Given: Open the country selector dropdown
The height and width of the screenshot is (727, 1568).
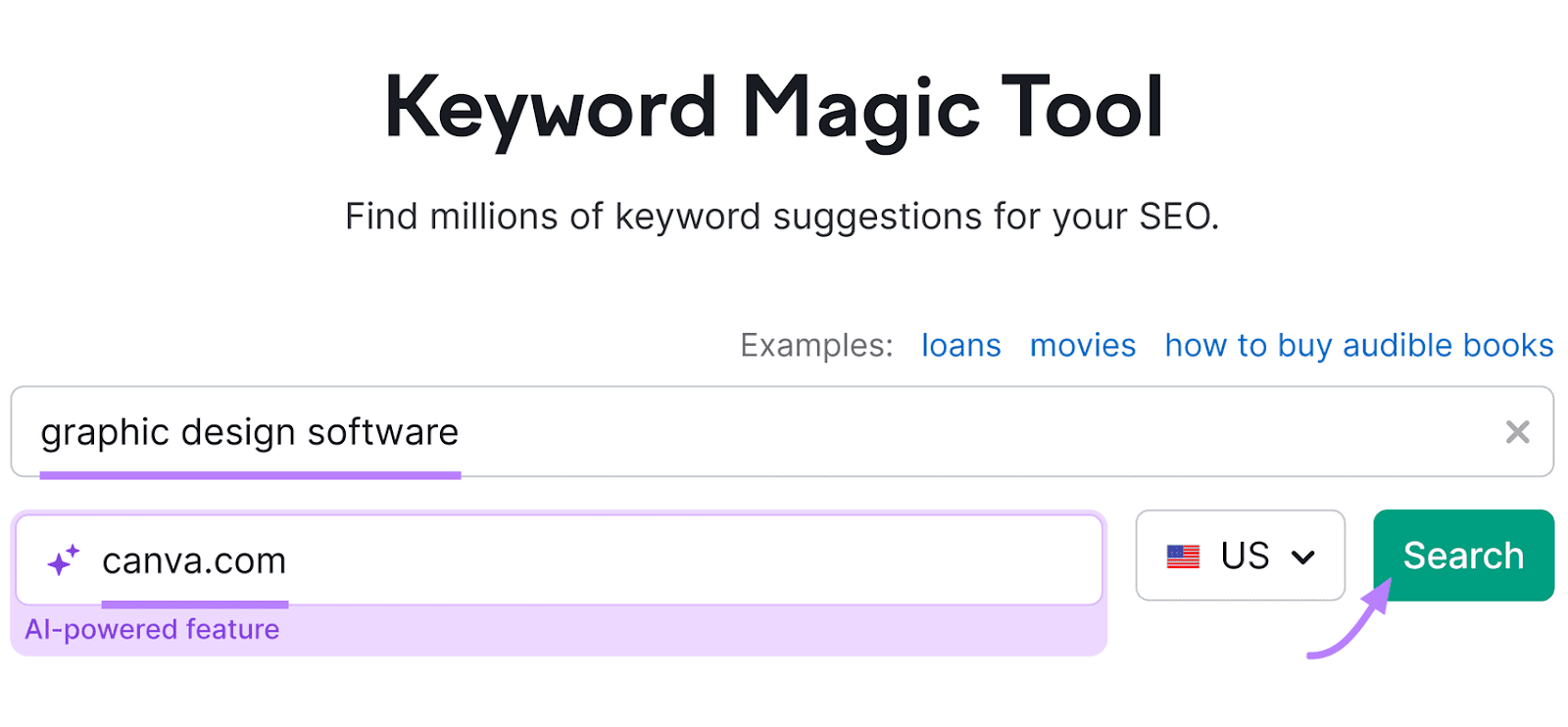Looking at the screenshot, I should (1240, 557).
